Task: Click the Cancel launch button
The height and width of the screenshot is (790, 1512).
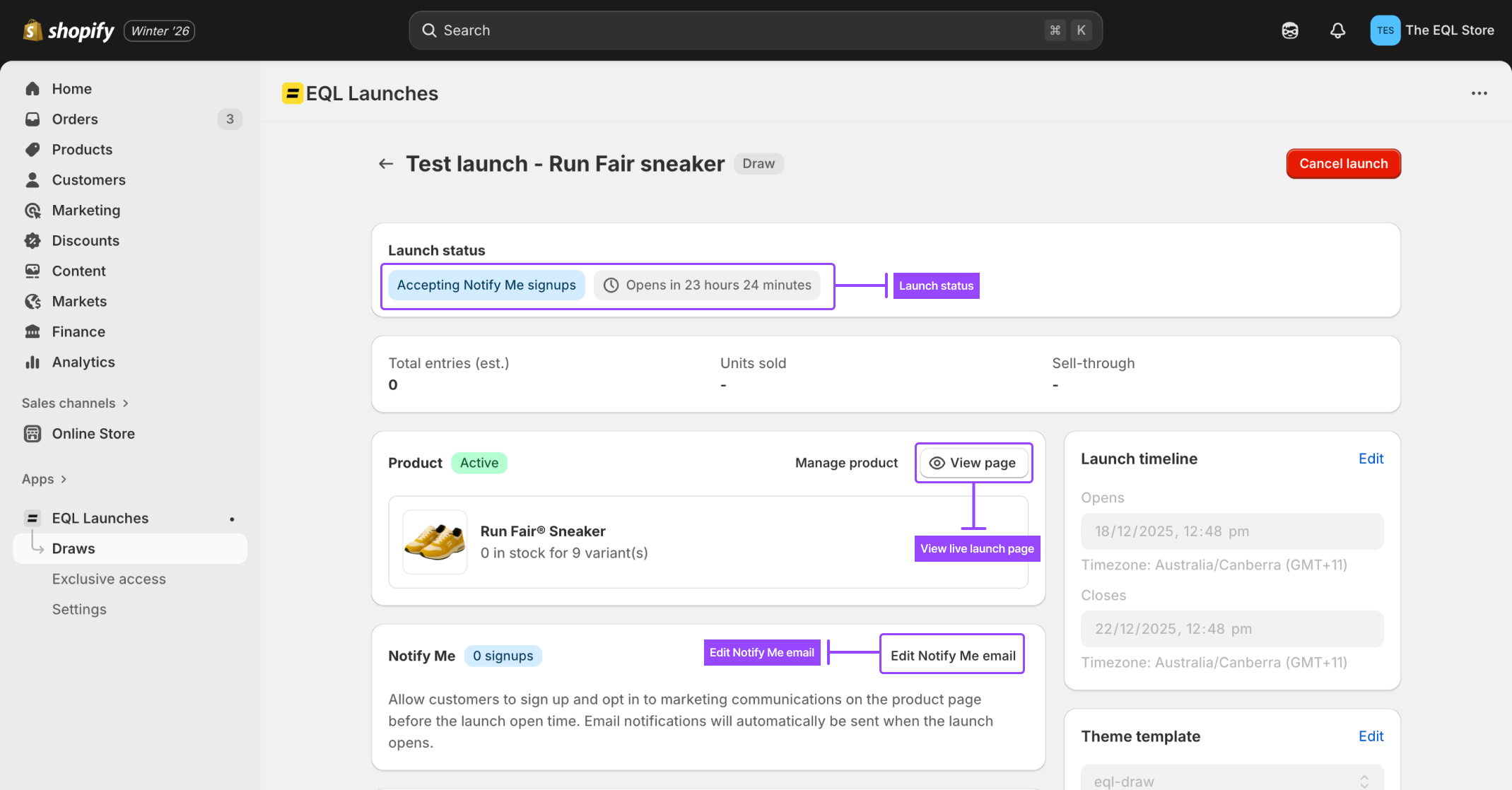Action: click(x=1343, y=164)
